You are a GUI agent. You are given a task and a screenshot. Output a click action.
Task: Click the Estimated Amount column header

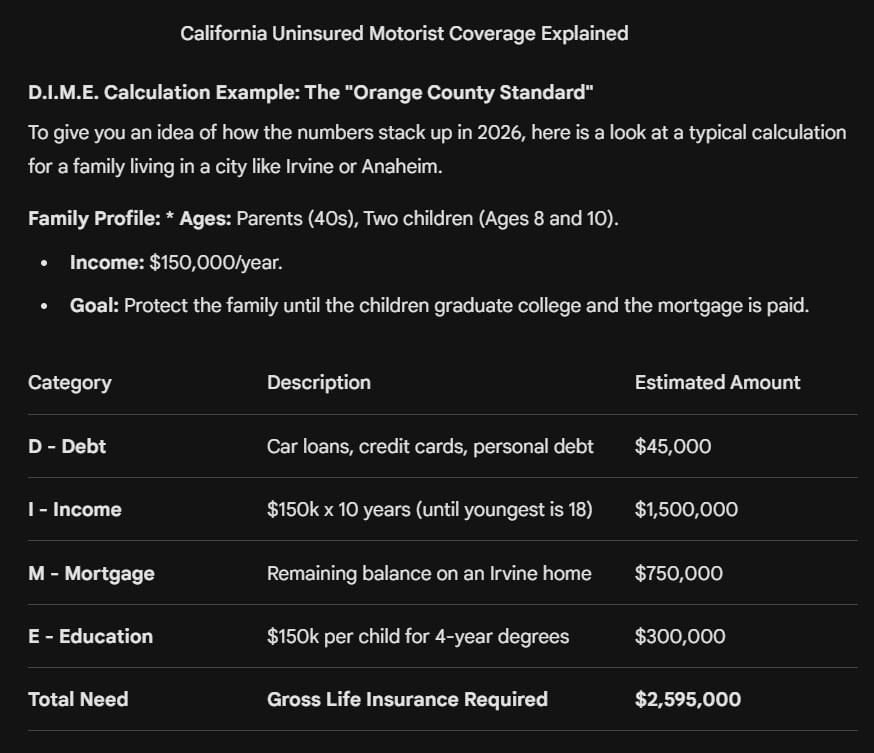pyautogui.click(x=717, y=383)
